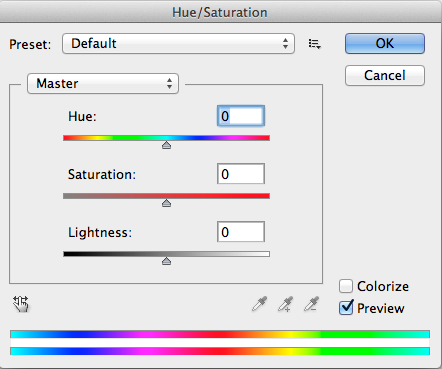Click the Preset dropdown arrows

click(285, 43)
